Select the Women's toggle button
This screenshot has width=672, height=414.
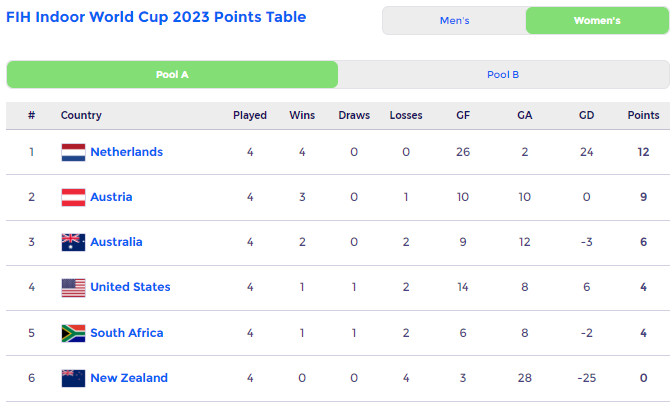tap(597, 21)
